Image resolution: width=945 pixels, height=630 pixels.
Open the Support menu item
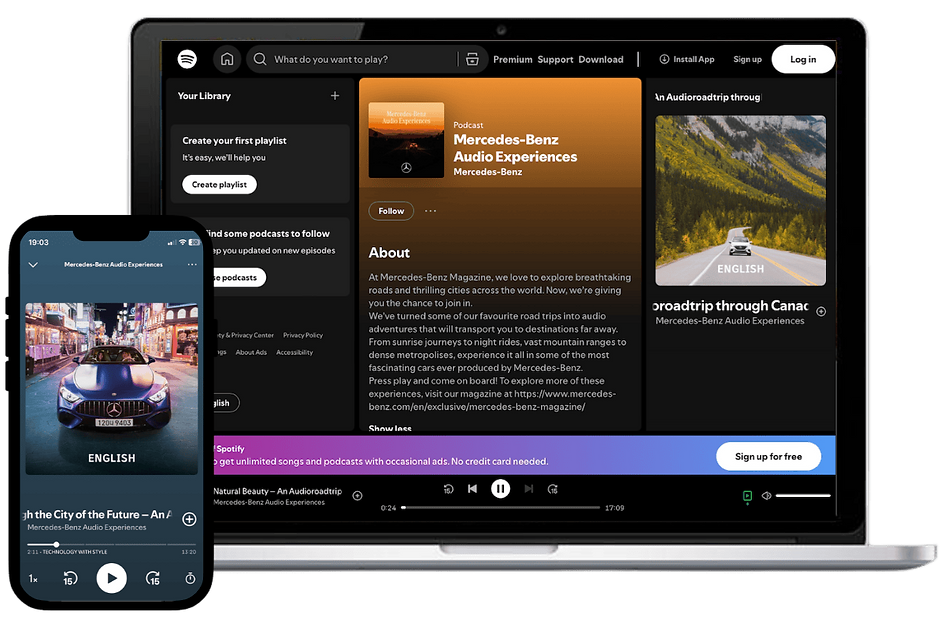coord(555,60)
